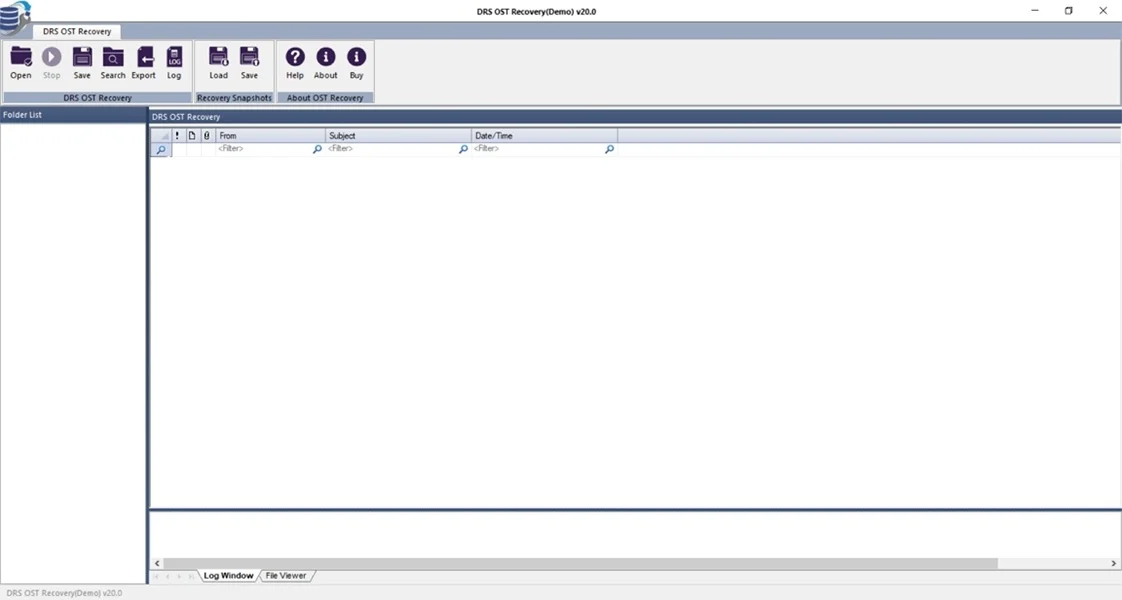Click the Stop icon in the toolbar

click(x=52, y=62)
